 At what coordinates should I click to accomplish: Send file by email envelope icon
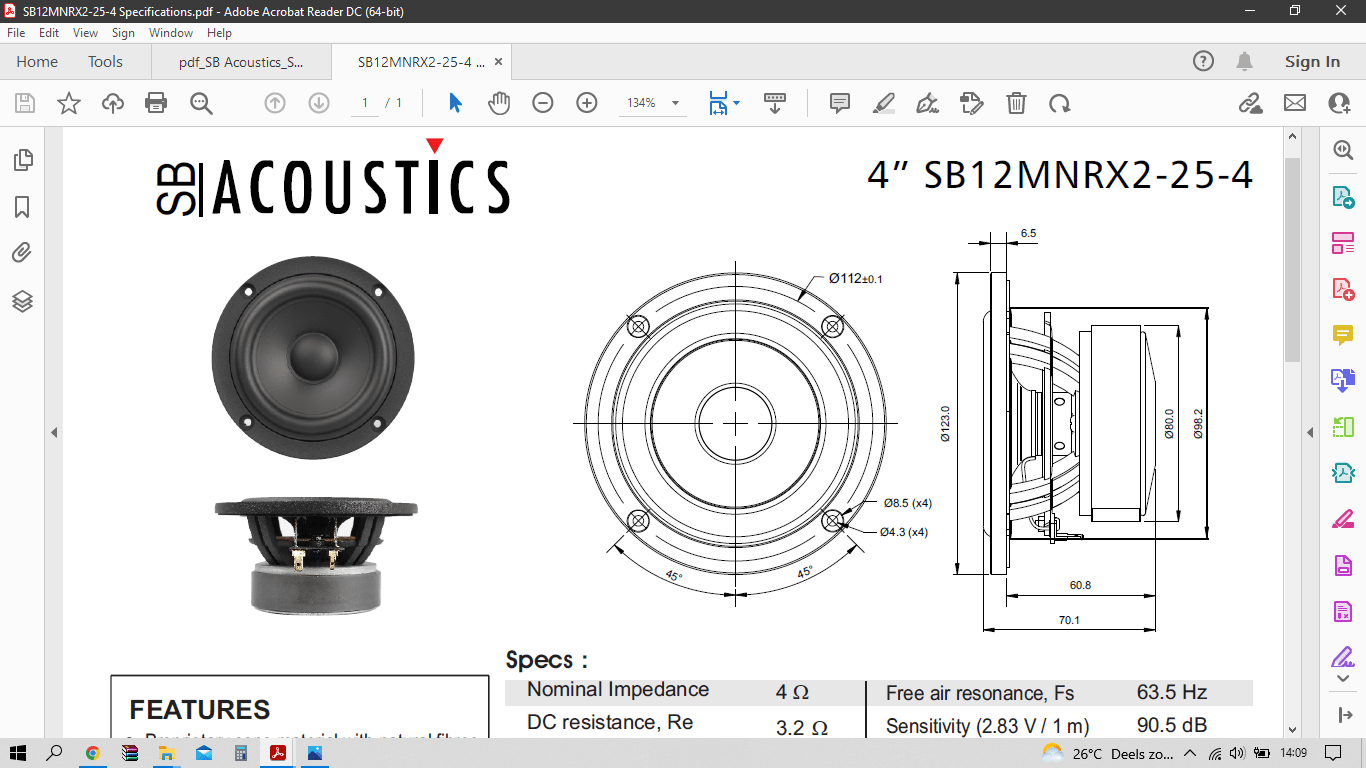pyautogui.click(x=1295, y=103)
